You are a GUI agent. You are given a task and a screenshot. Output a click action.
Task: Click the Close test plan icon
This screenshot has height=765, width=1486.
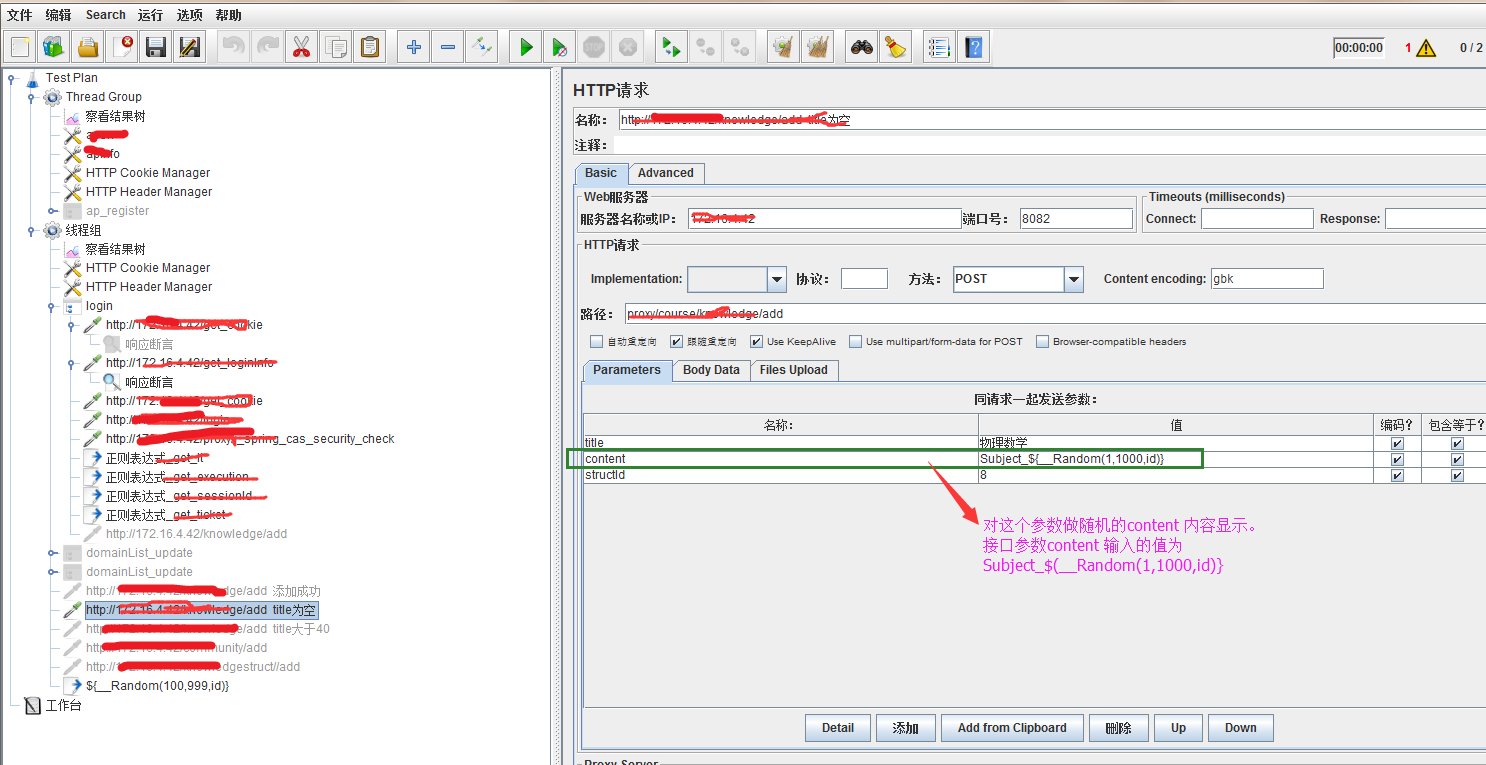coord(122,46)
